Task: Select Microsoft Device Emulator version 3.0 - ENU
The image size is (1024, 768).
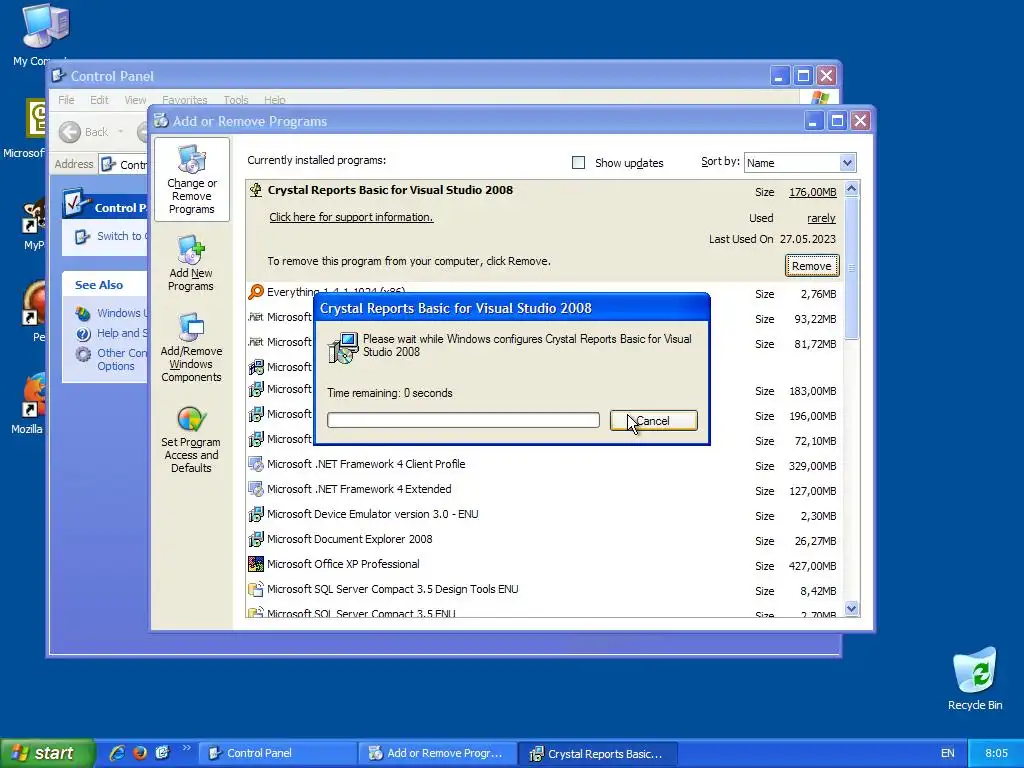Action: 544,515
